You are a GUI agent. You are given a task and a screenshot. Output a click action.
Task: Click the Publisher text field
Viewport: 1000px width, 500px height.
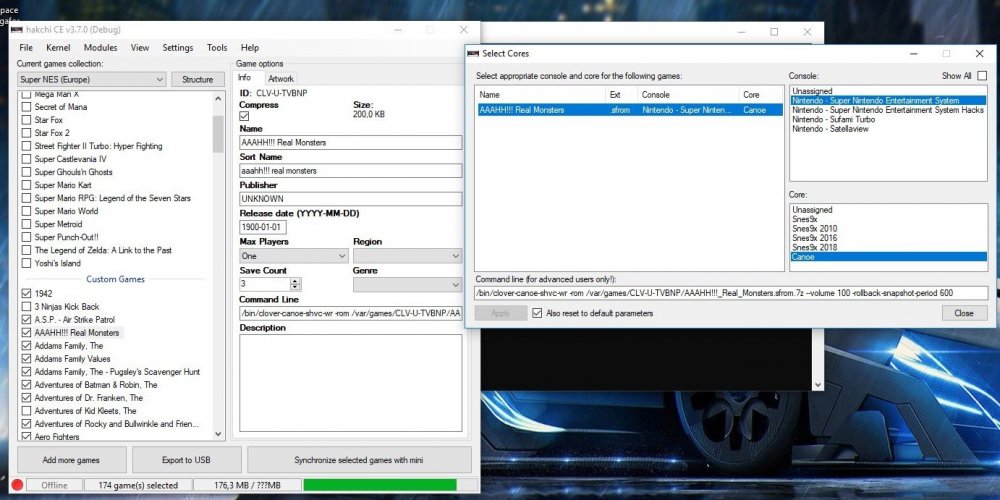350,199
